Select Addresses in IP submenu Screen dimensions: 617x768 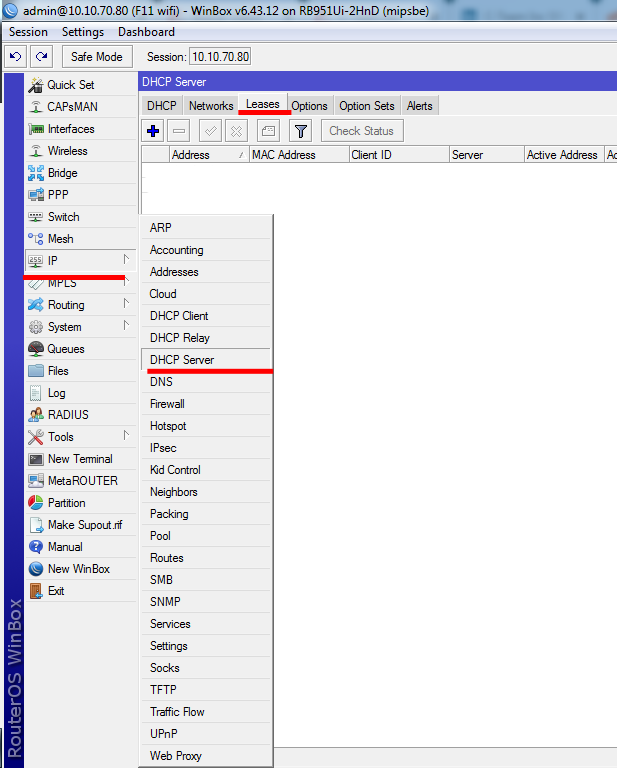[x=206, y=272]
